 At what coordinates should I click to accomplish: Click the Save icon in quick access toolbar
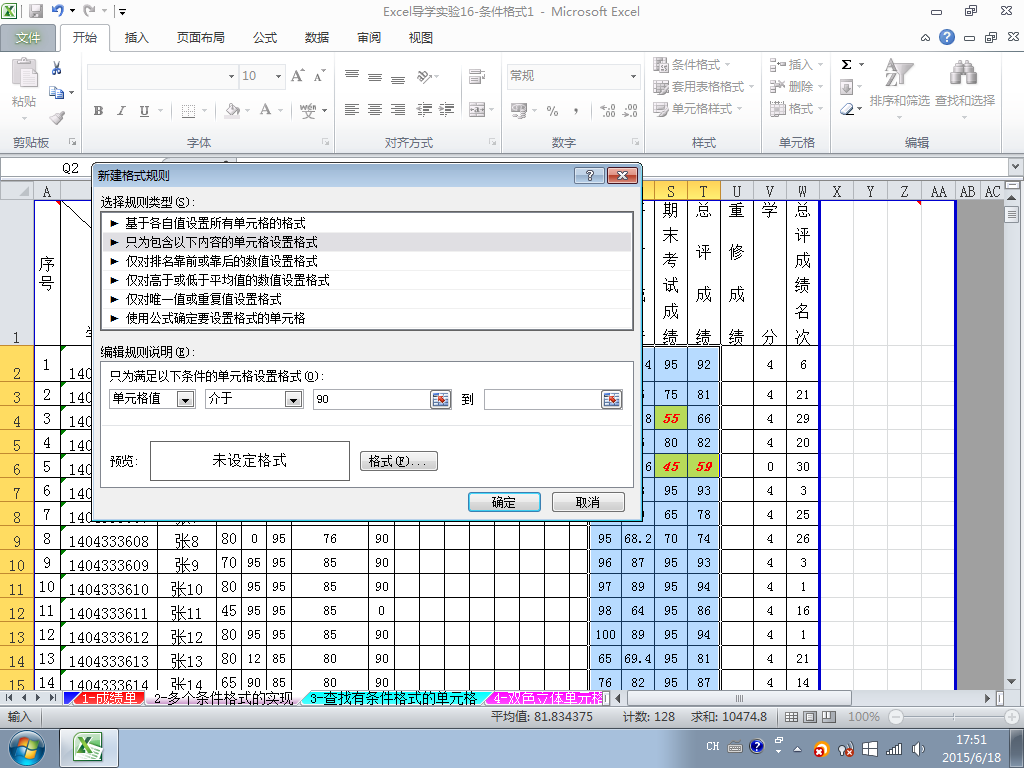point(35,11)
